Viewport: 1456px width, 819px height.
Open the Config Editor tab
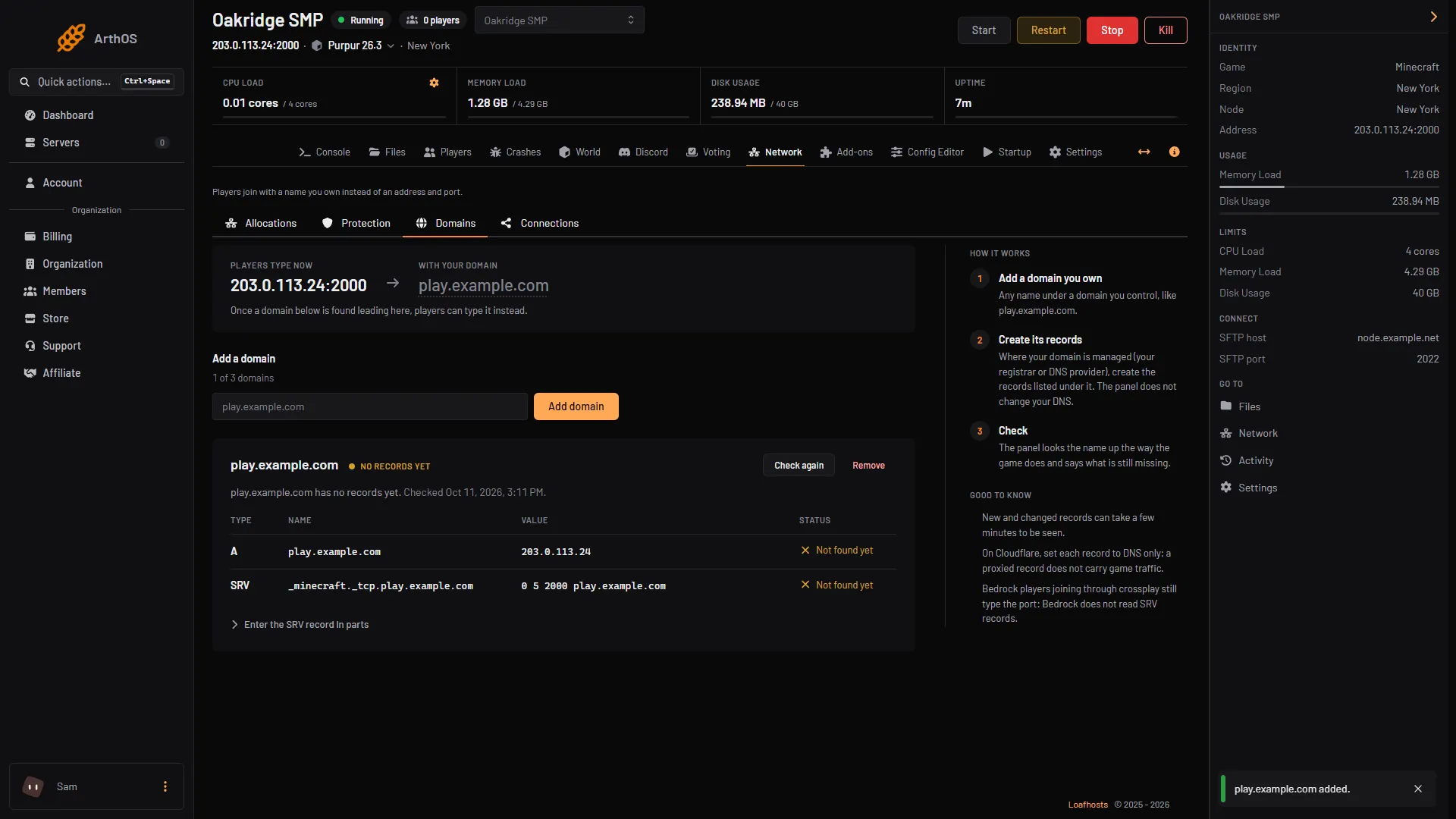click(927, 152)
